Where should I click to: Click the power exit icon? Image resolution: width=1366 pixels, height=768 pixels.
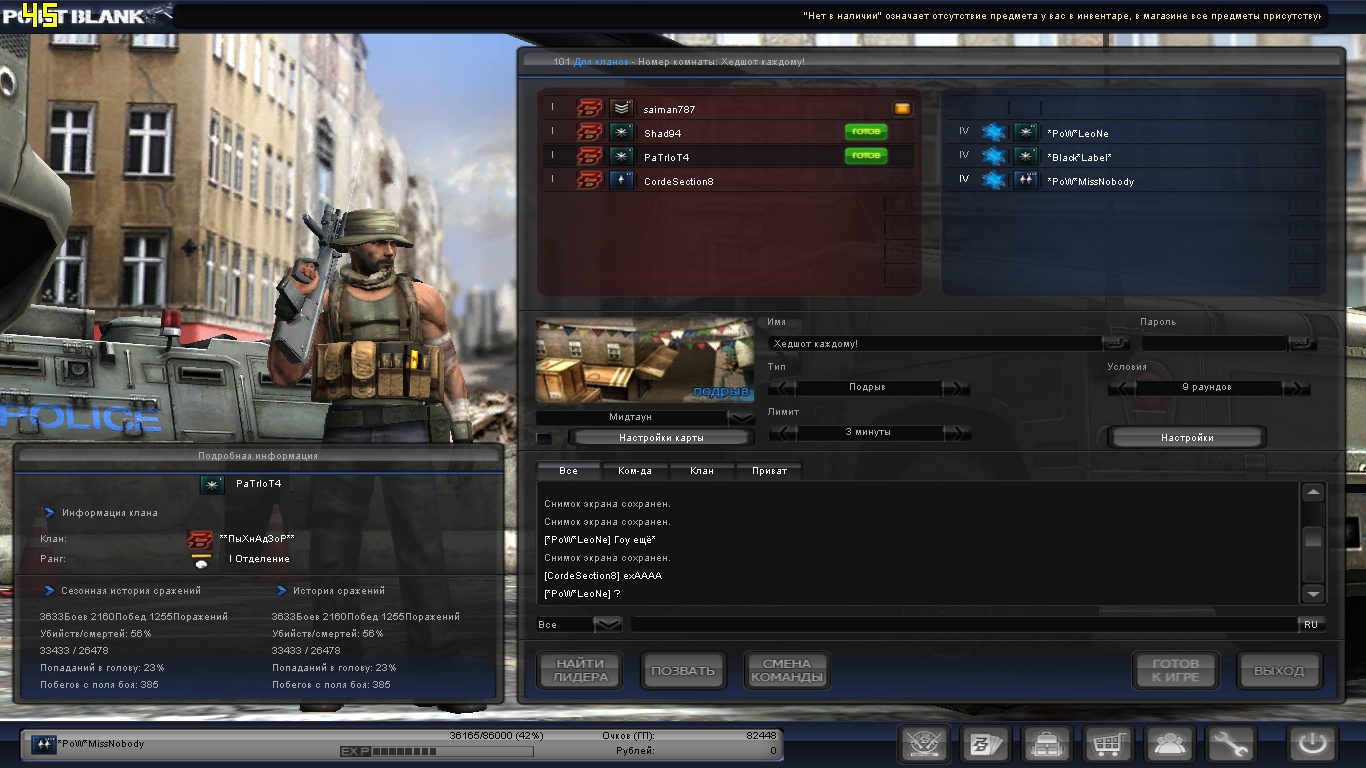click(x=1312, y=745)
